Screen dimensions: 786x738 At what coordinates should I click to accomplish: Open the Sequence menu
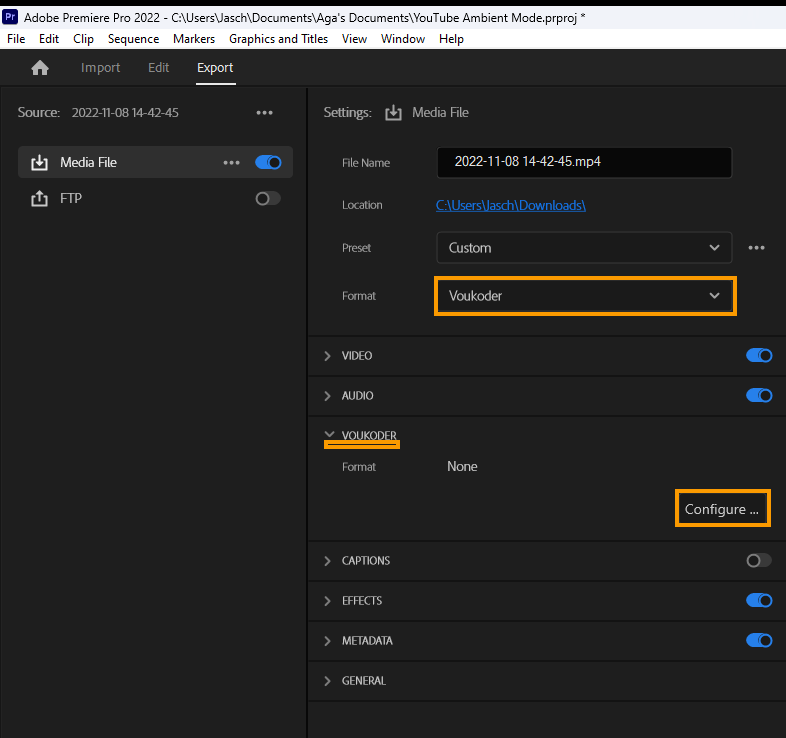pyautogui.click(x=133, y=39)
